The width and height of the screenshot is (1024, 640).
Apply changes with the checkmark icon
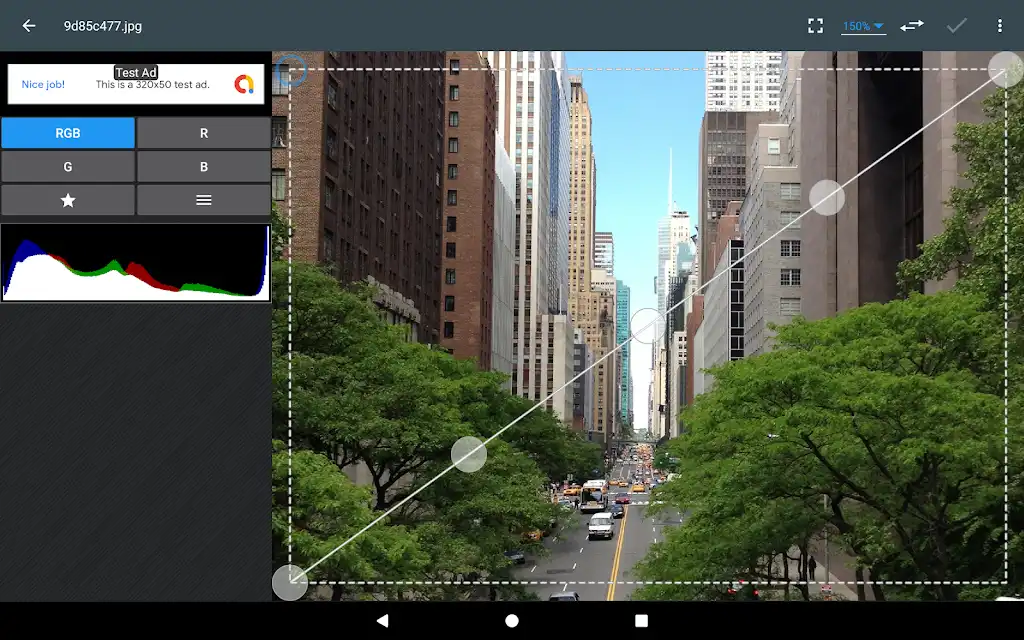pos(957,25)
